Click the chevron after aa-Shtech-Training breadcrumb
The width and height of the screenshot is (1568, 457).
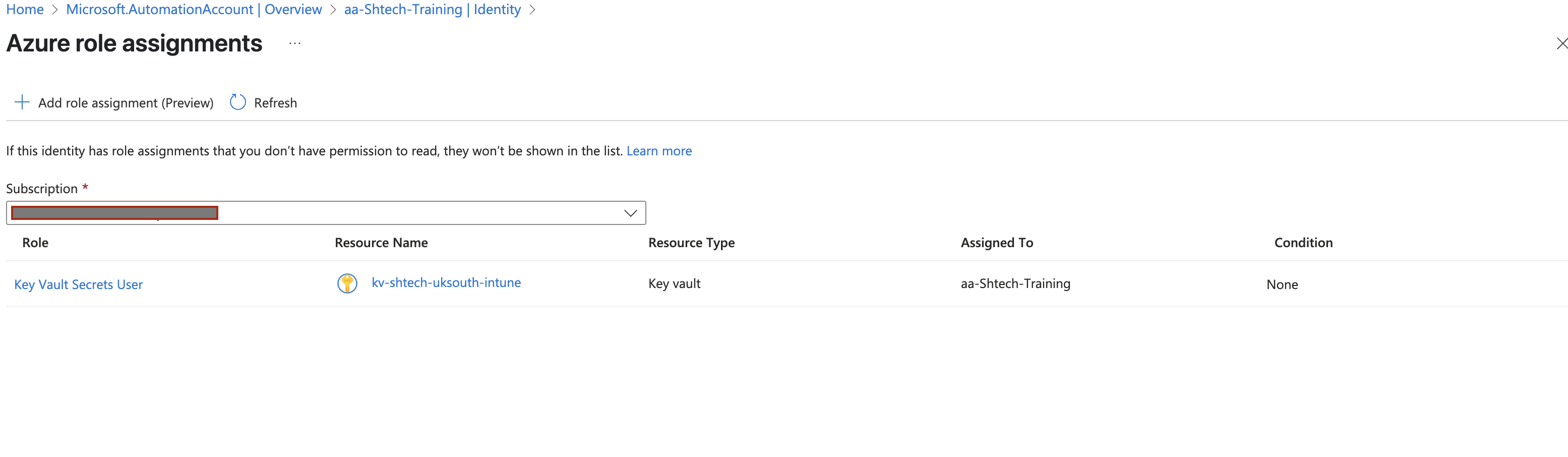[532, 10]
